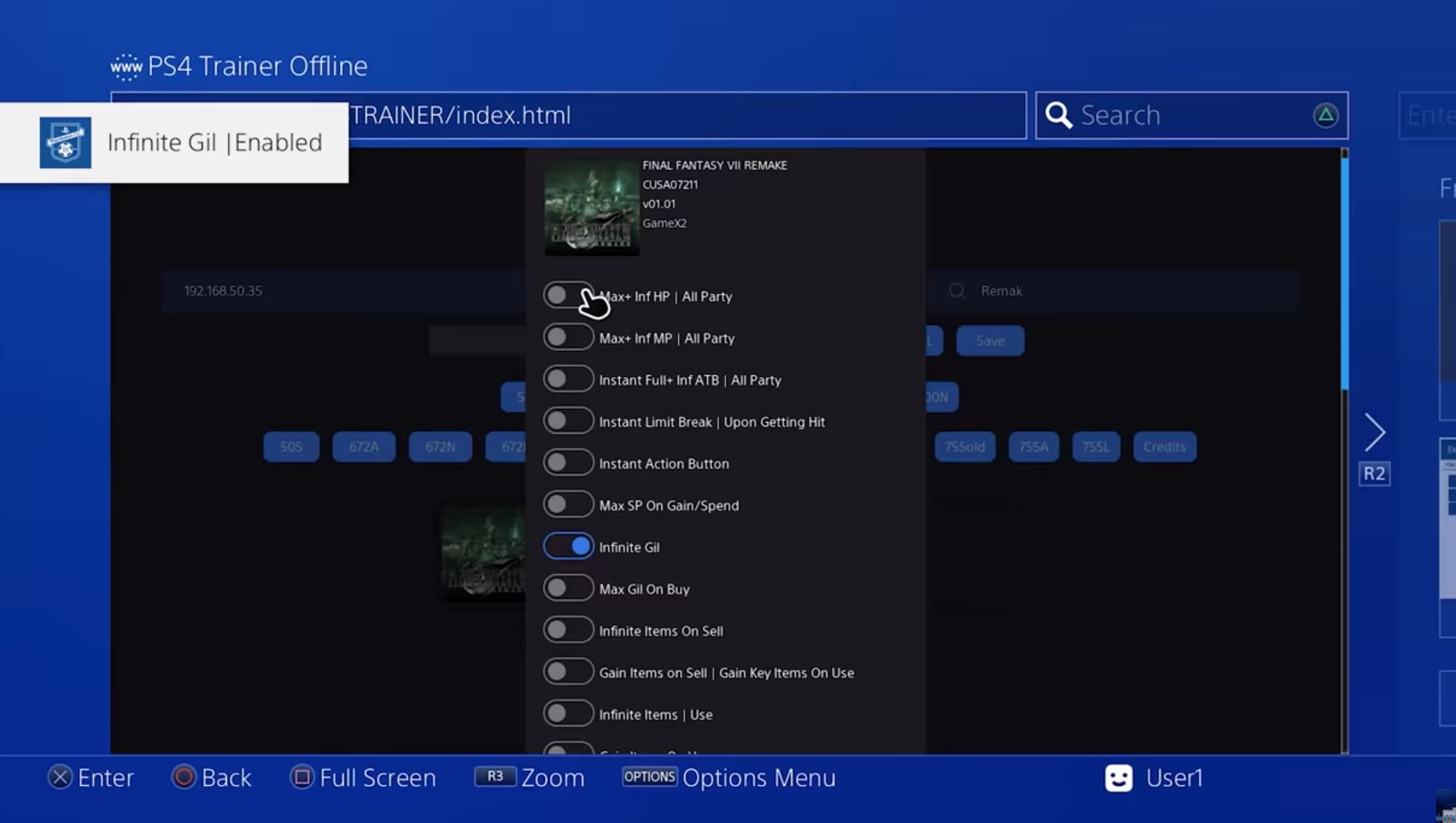1456x823 pixels.
Task: Click the Full Screen label
Action: (378, 777)
